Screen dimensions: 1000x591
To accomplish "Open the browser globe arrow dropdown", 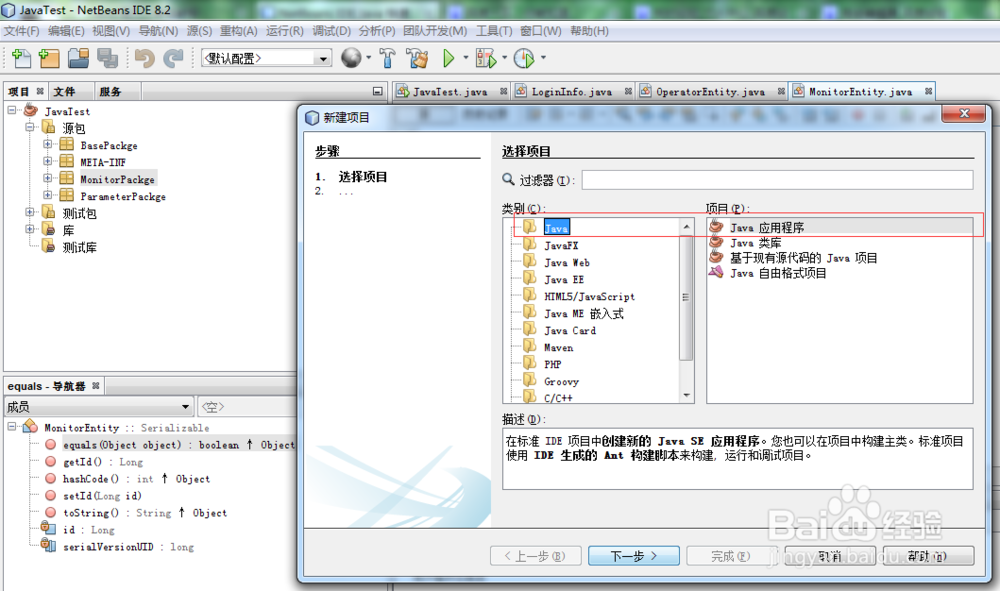I will (369, 57).
